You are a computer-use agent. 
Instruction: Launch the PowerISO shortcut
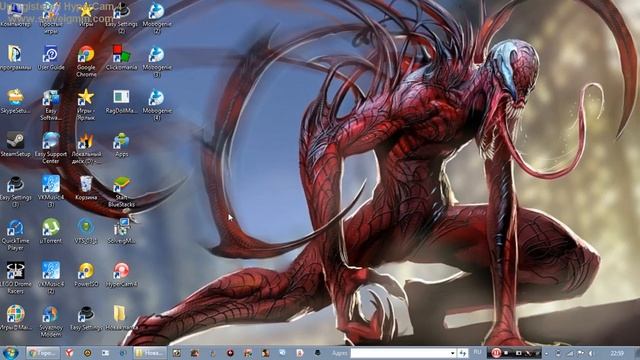86,274
